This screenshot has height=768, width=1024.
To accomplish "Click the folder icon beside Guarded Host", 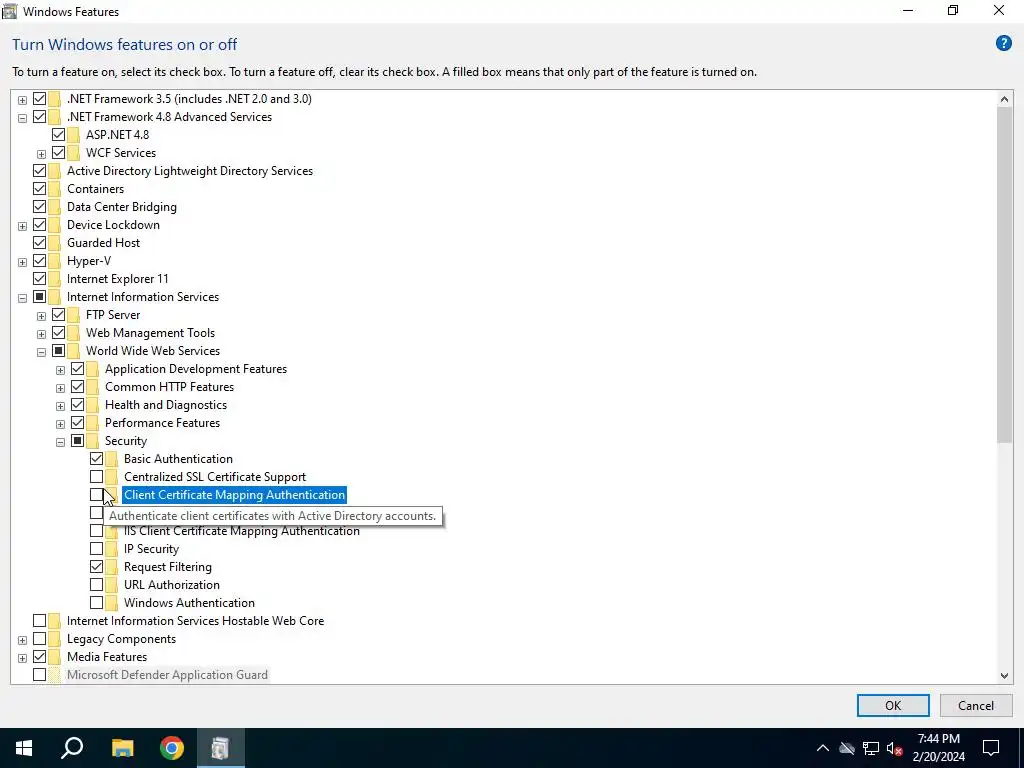I will [55, 243].
